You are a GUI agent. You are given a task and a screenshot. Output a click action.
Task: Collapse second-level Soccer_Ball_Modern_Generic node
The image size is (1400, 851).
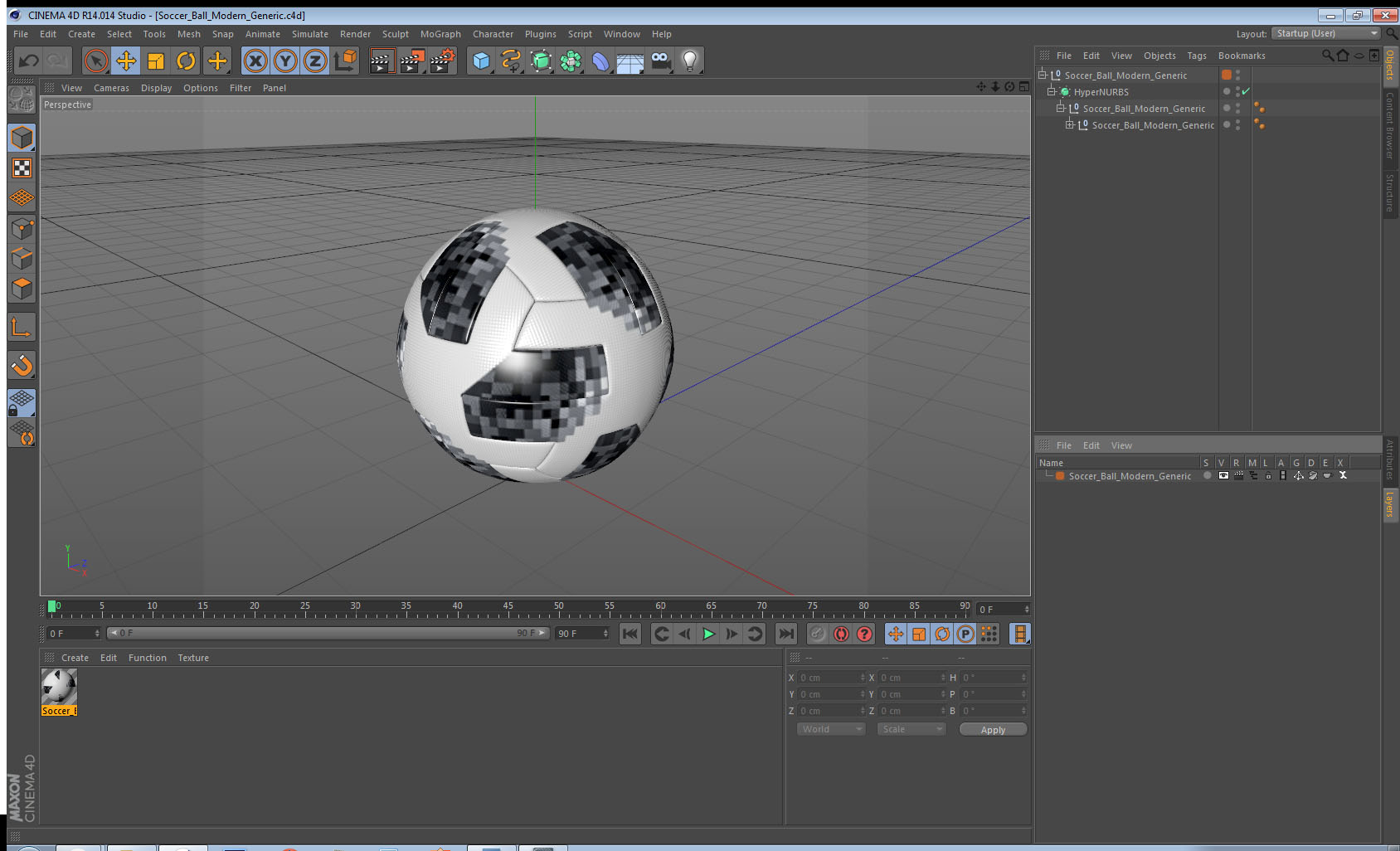1060,108
